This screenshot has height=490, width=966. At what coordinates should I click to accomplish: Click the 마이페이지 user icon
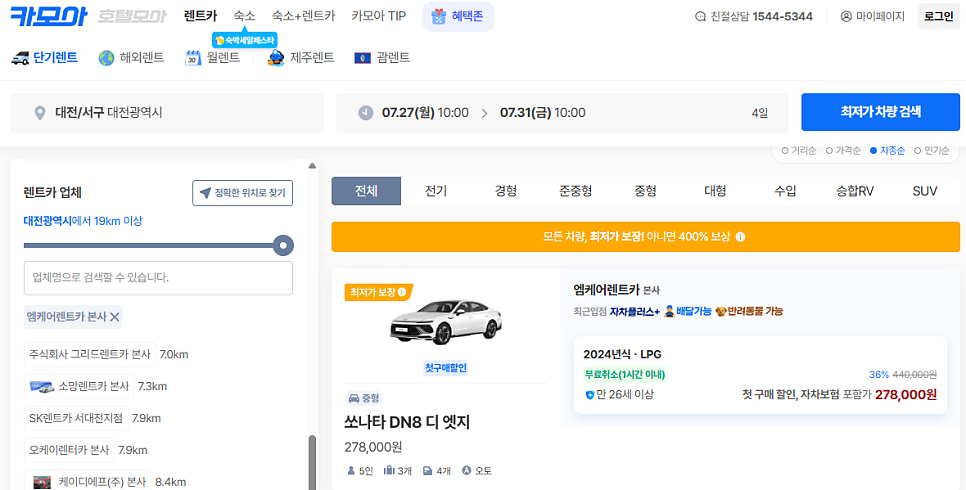click(846, 17)
